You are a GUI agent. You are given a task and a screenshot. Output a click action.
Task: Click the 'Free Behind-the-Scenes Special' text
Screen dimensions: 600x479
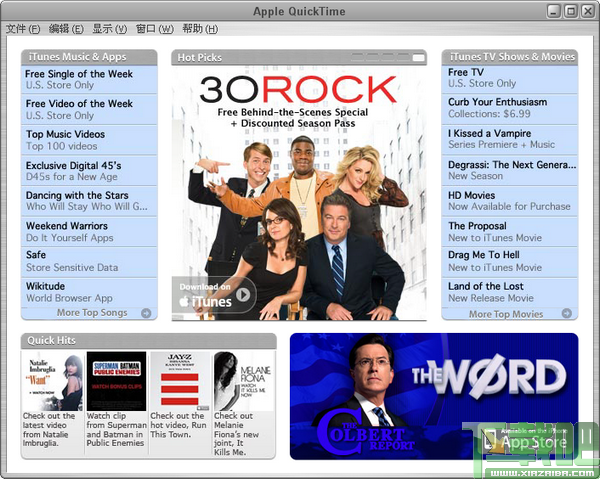[293, 112]
